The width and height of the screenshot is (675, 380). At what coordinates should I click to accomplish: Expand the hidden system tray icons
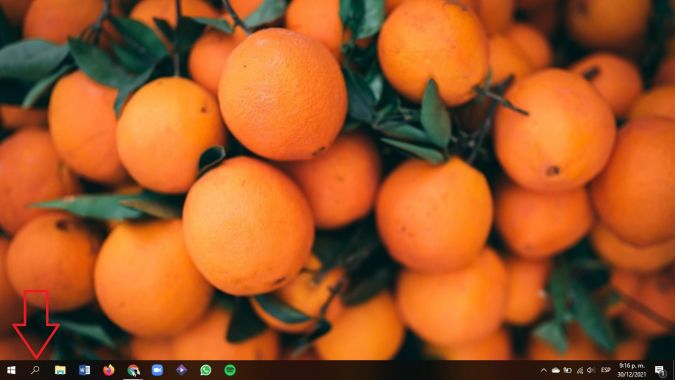(544, 370)
